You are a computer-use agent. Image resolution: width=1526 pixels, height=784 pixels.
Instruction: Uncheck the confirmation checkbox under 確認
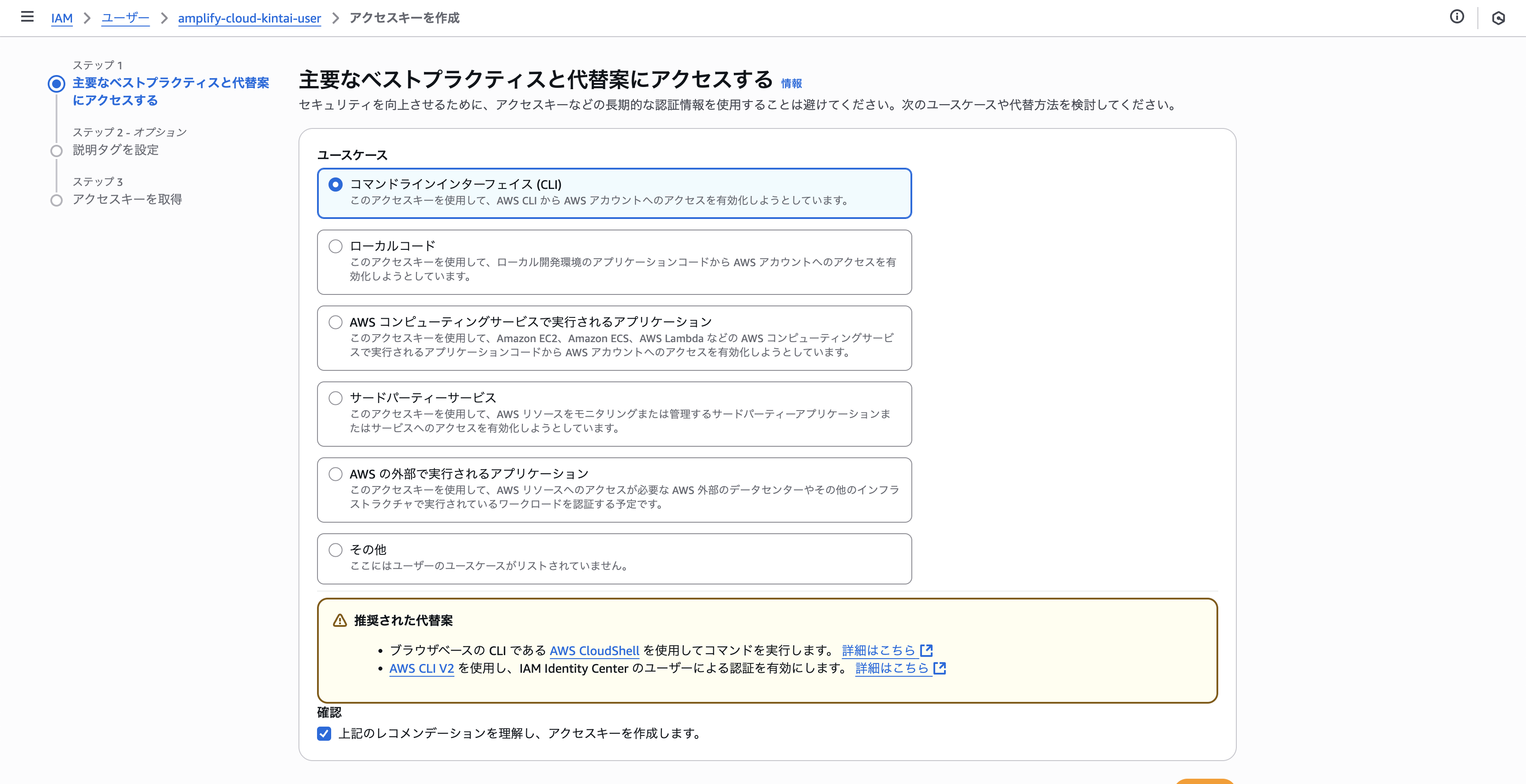pyautogui.click(x=324, y=734)
